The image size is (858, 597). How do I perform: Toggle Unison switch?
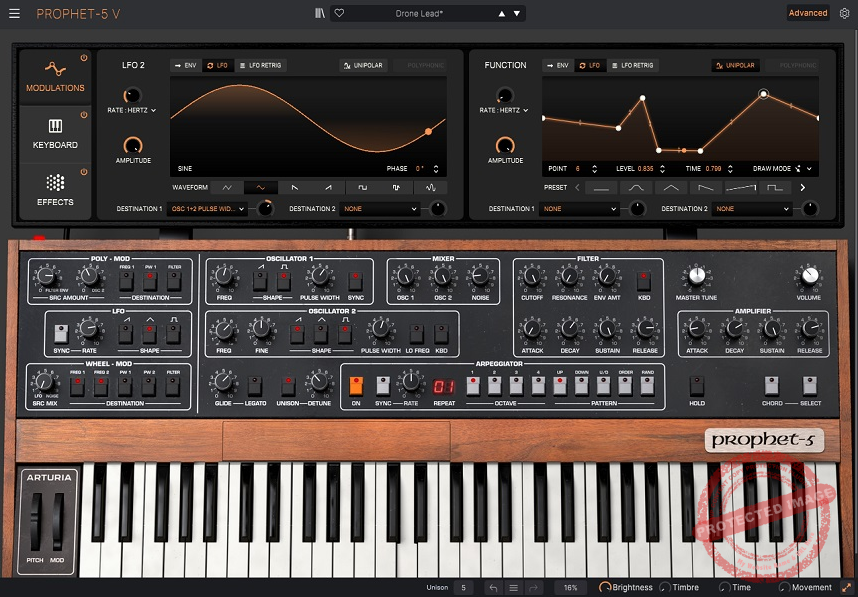point(287,386)
